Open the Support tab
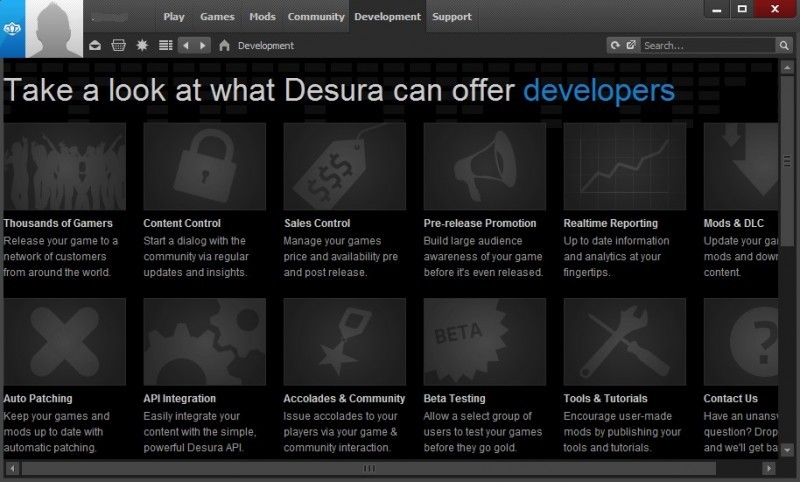 click(452, 16)
